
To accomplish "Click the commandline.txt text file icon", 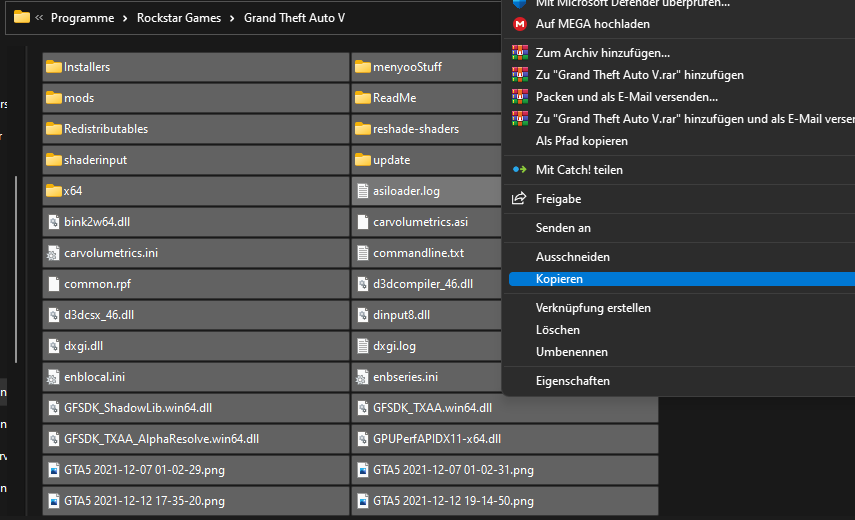I will 363,253.
